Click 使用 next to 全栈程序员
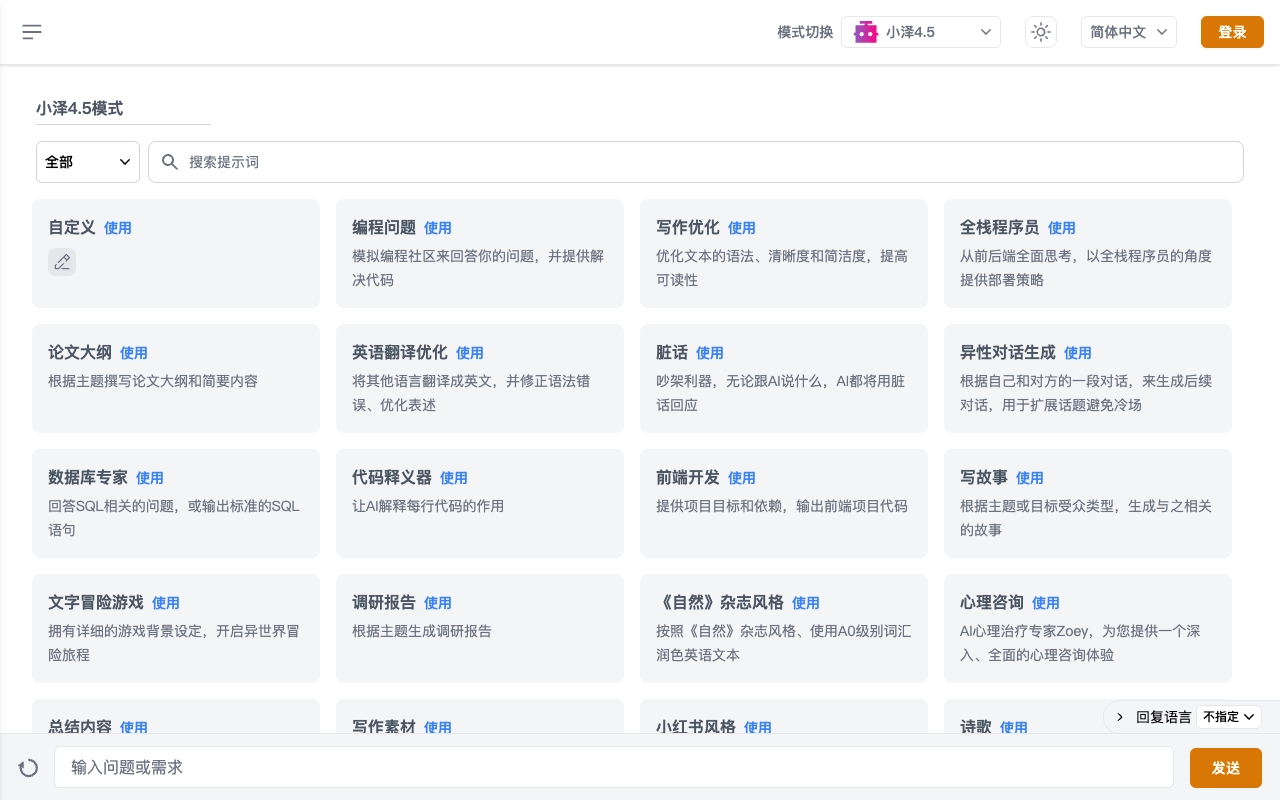This screenshot has height=800, width=1280. [x=1062, y=228]
